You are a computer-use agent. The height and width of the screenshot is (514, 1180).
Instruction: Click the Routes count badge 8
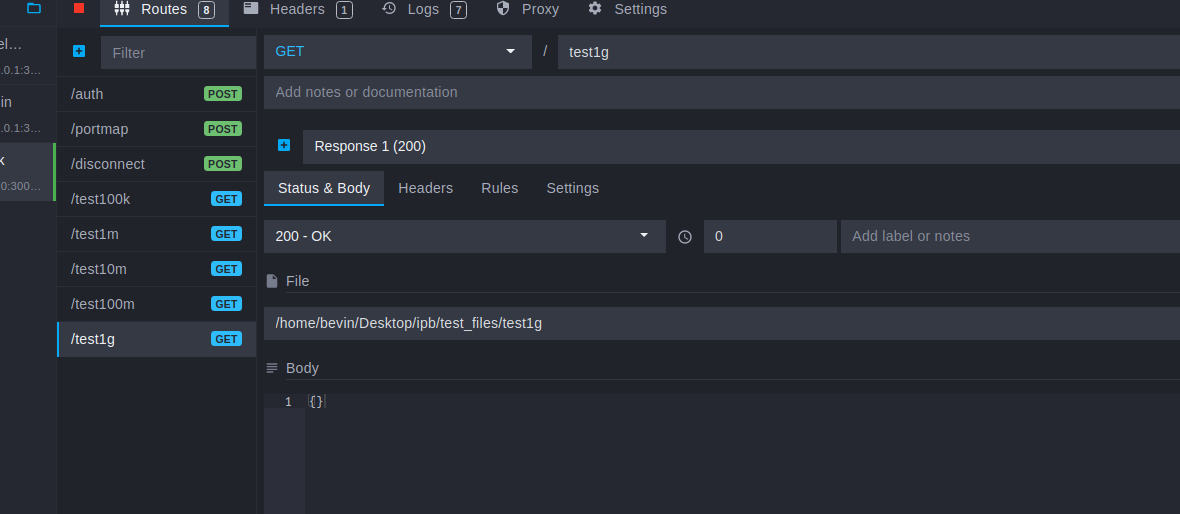206,10
